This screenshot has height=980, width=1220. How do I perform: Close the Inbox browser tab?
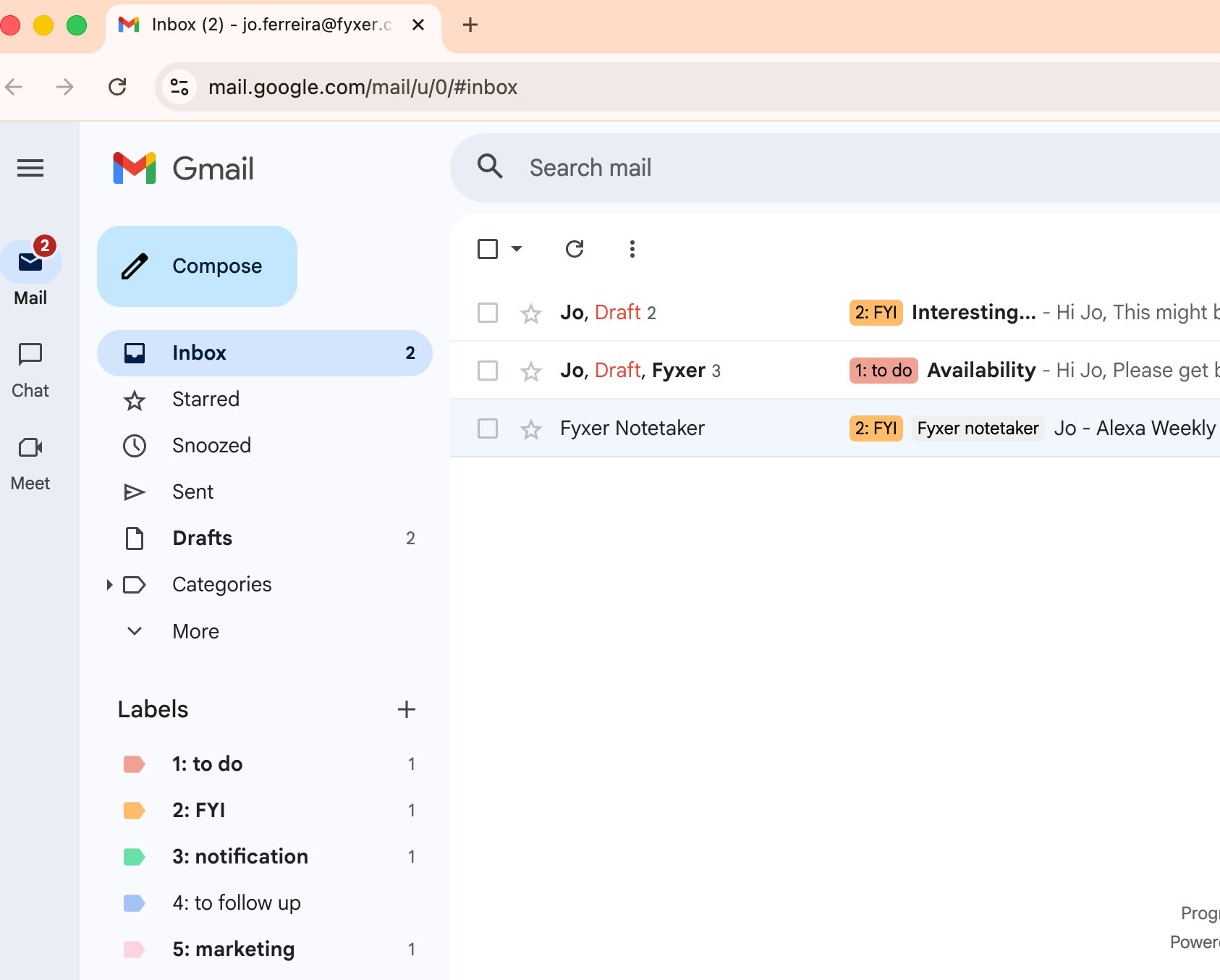click(x=418, y=25)
